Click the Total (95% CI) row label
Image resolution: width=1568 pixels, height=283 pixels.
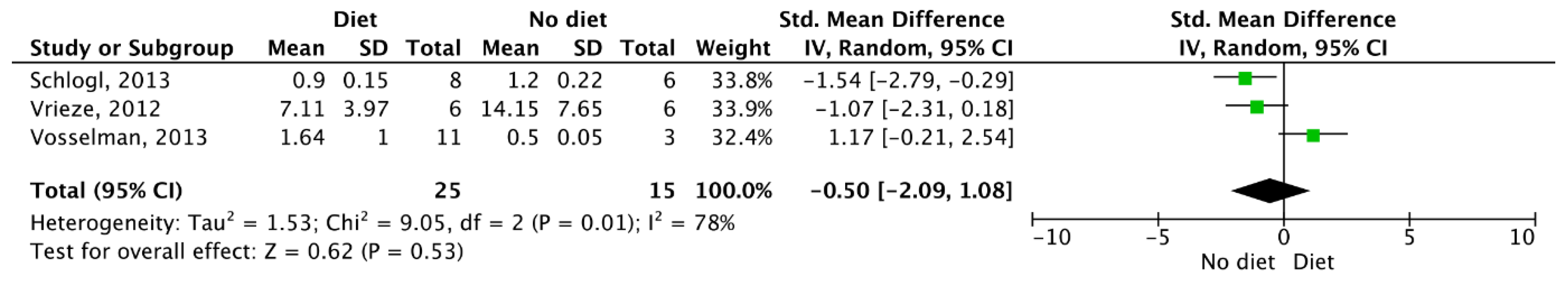click(x=106, y=191)
